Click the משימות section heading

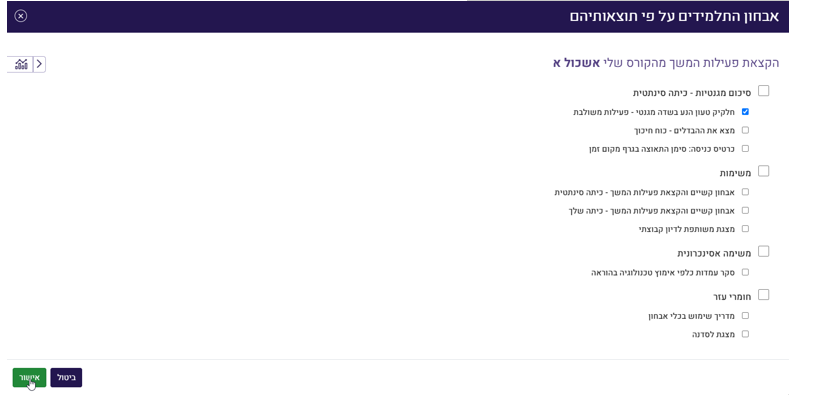735,173
